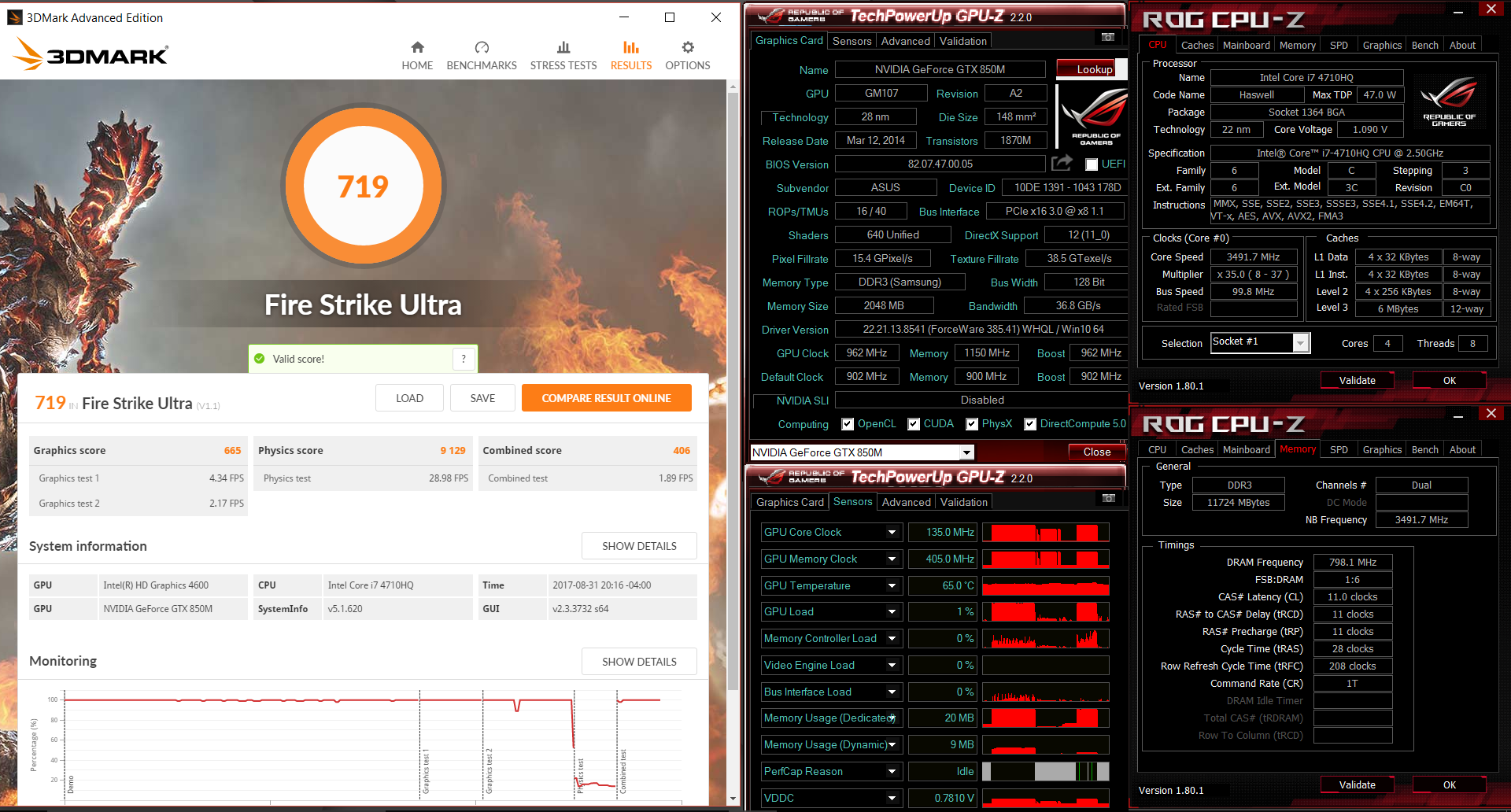Switch to Validation tab in top GPU-Z window
This screenshot has width=1511, height=812.
pyautogui.click(x=962, y=41)
